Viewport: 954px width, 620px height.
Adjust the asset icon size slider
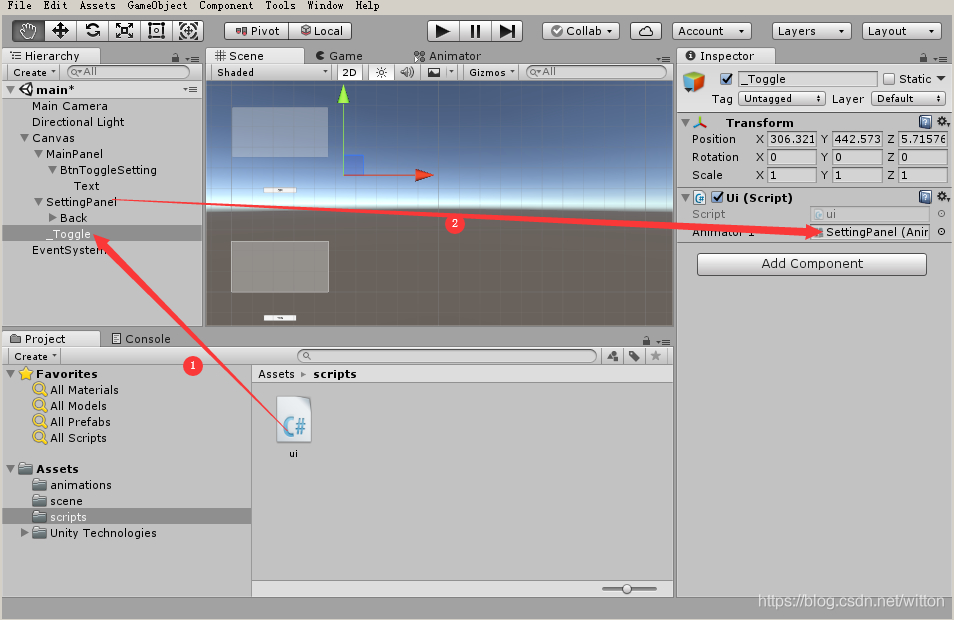tap(628, 588)
